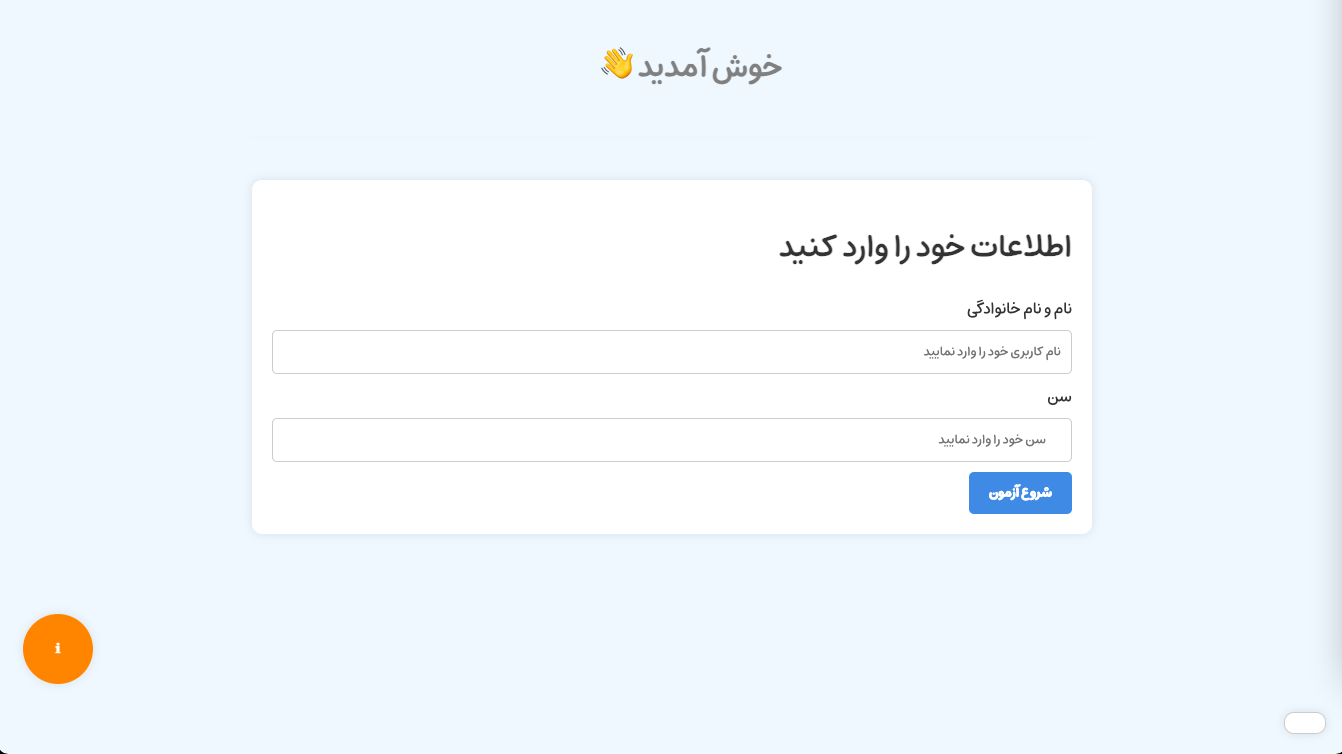This screenshot has width=1342, height=754.
Task: Click the thin divider under the welcome title
Action: coord(672,137)
